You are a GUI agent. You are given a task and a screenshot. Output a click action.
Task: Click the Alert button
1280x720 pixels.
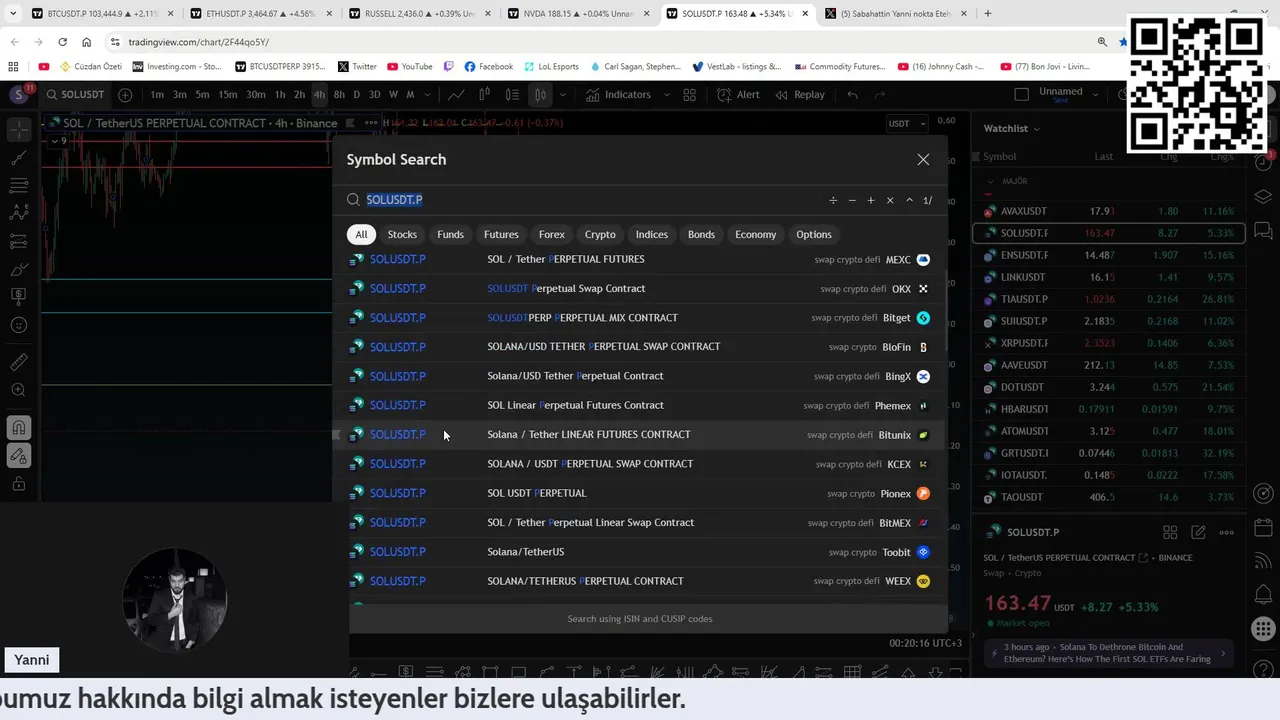pos(738,95)
